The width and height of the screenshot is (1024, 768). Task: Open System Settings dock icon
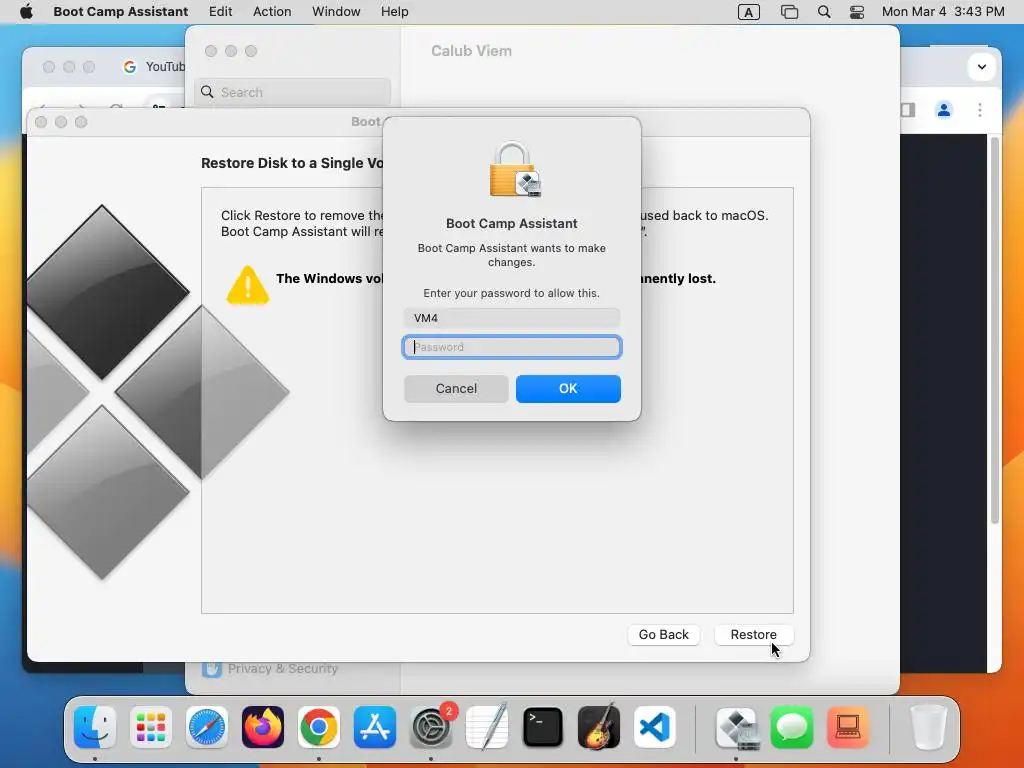tap(431, 727)
